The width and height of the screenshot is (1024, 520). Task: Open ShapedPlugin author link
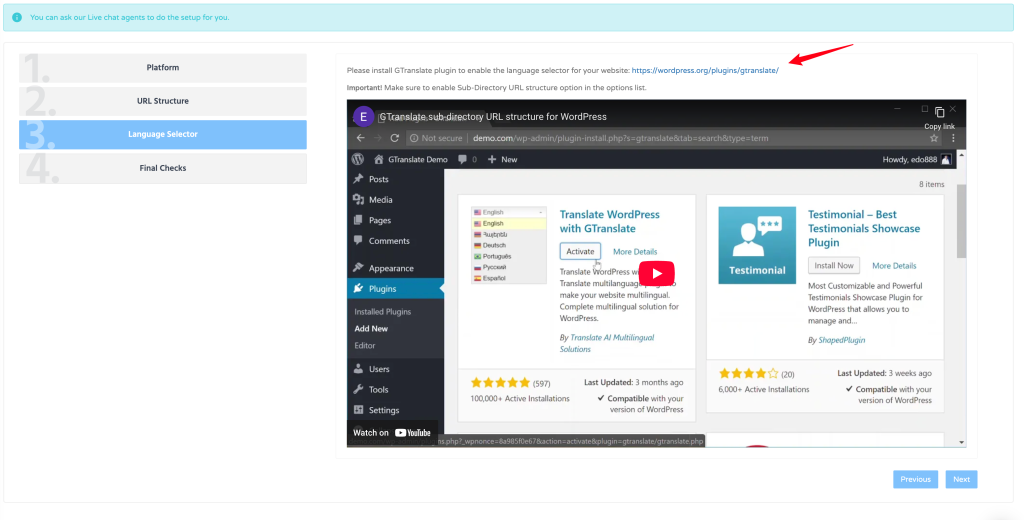(842, 340)
